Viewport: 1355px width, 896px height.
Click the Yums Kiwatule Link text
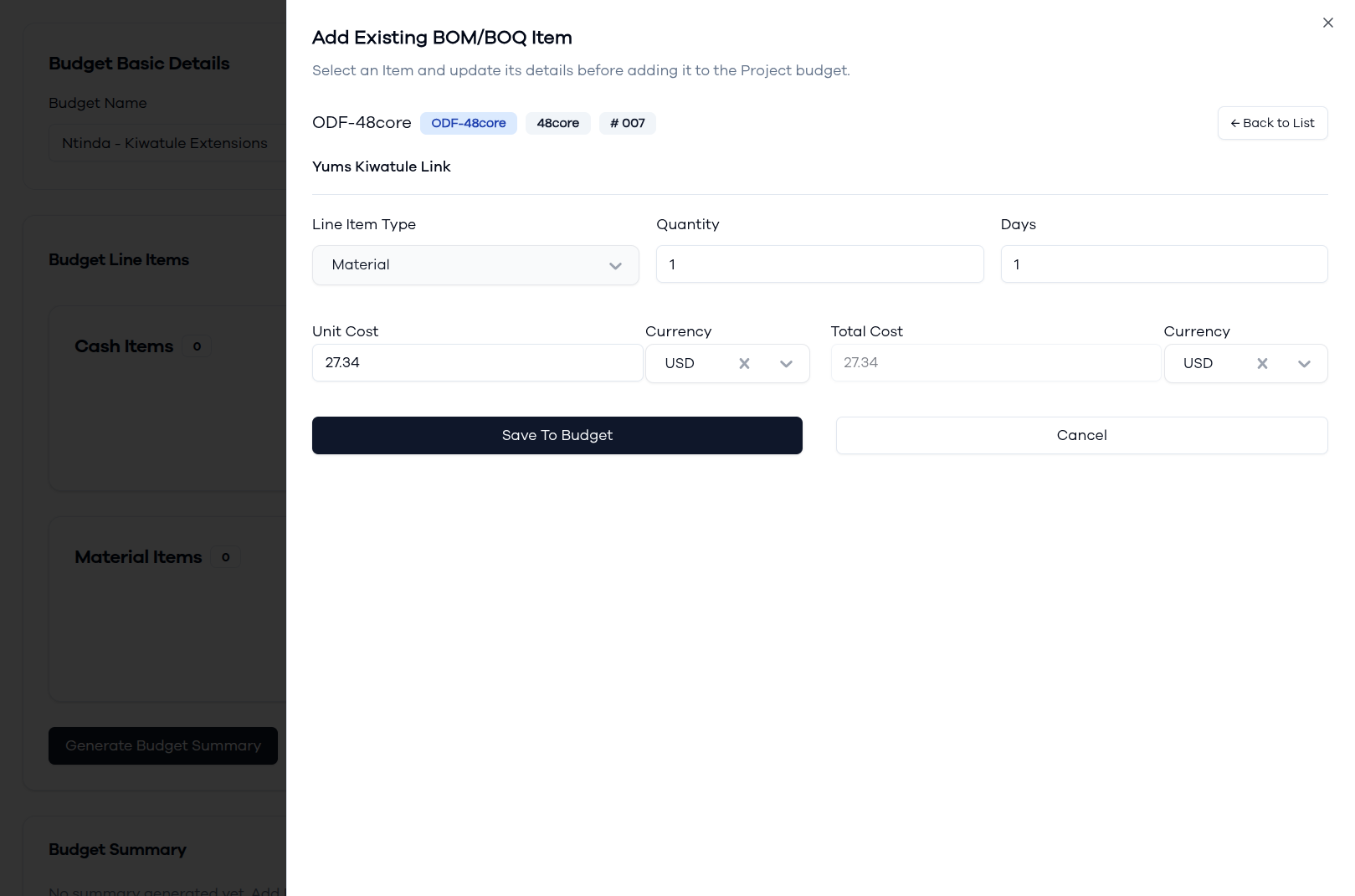pos(382,166)
